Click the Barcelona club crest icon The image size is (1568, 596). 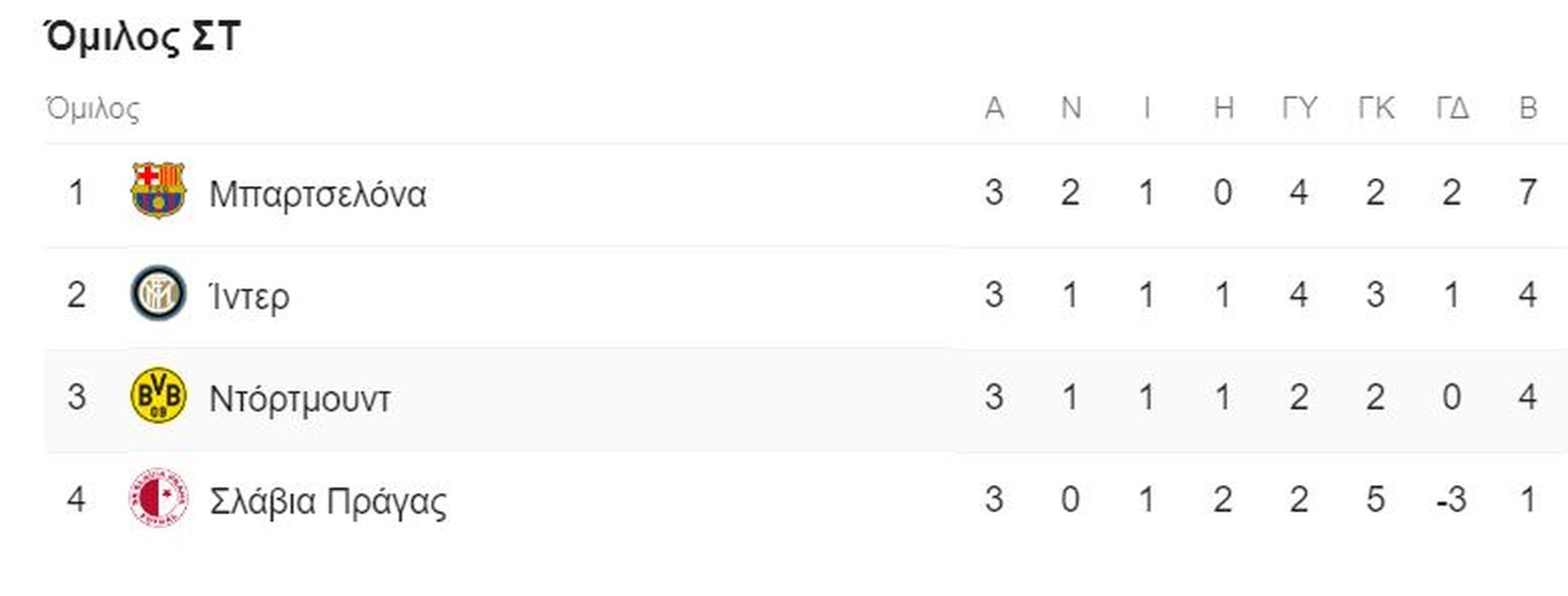tap(158, 191)
